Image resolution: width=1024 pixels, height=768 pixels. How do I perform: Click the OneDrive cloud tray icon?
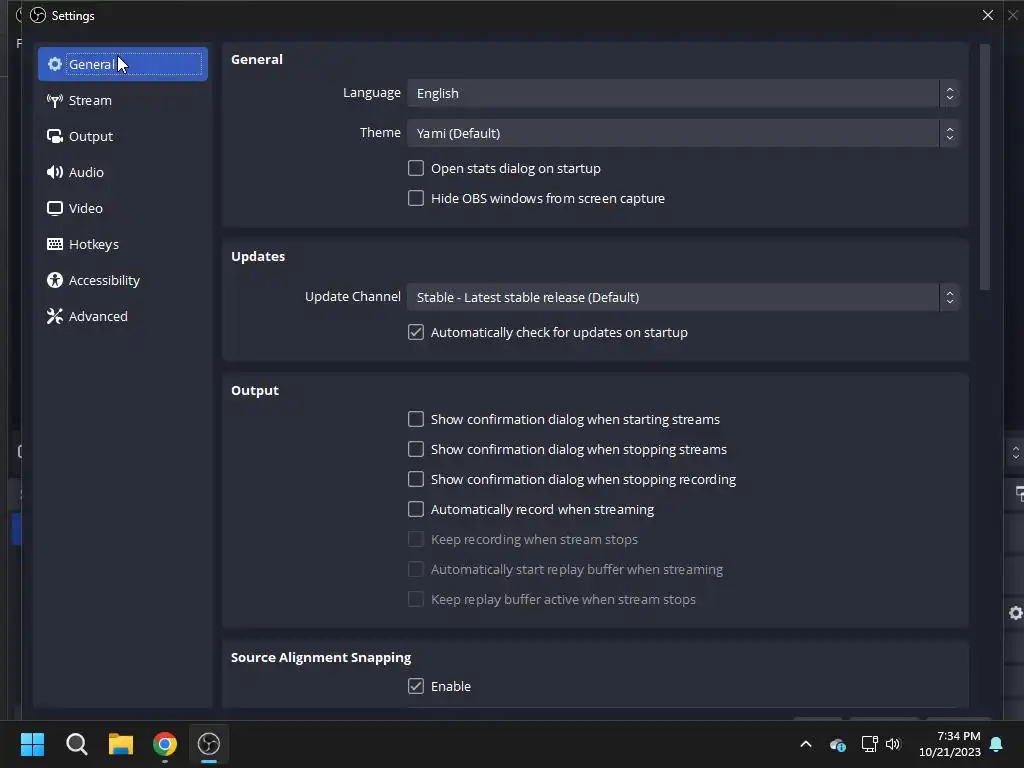click(x=838, y=744)
